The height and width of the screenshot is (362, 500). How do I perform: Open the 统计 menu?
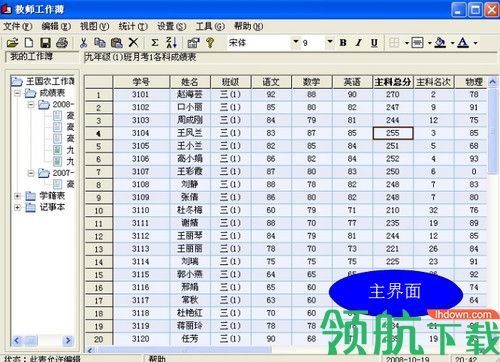tap(133, 26)
